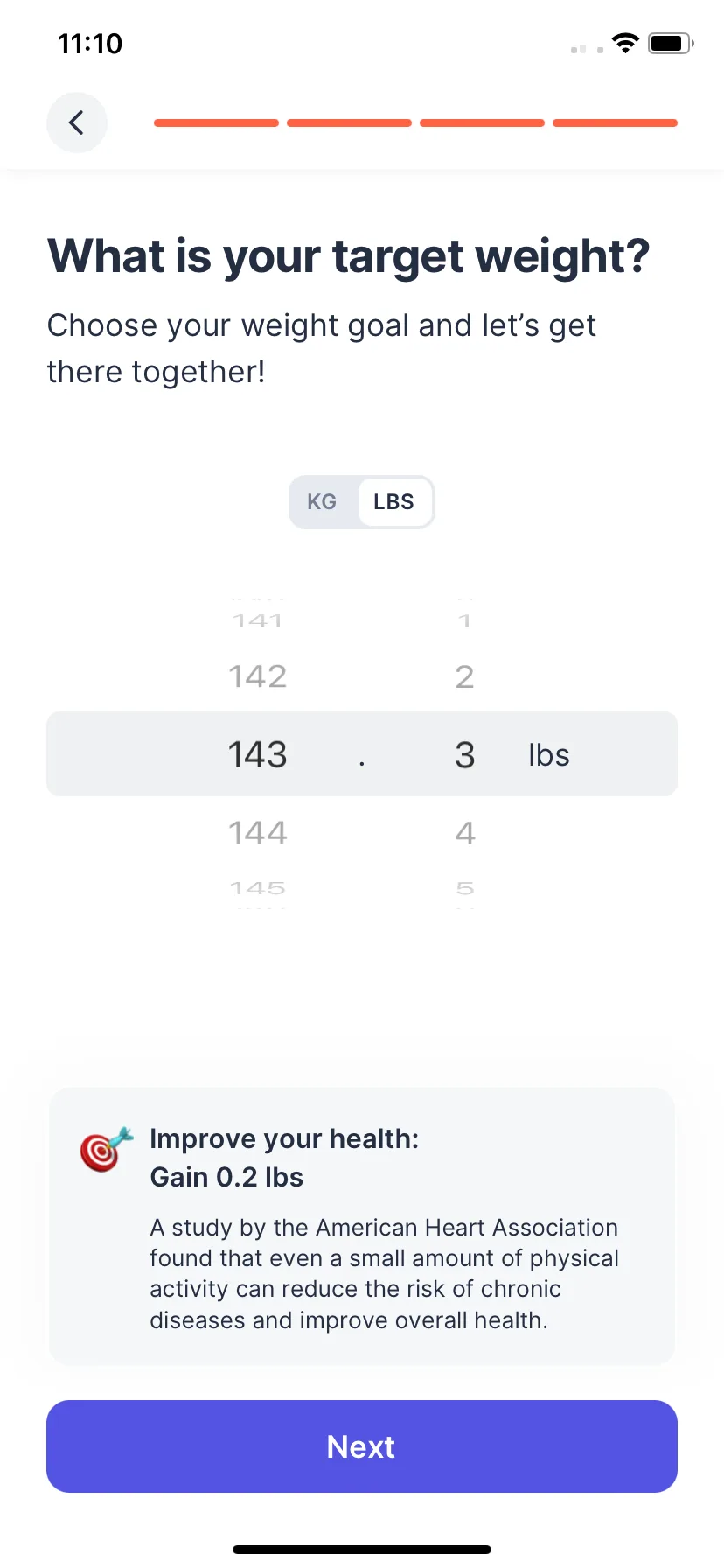Image resolution: width=724 pixels, height=1568 pixels.
Task: Tap the second progress bar segment
Action: click(x=350, y=122)
